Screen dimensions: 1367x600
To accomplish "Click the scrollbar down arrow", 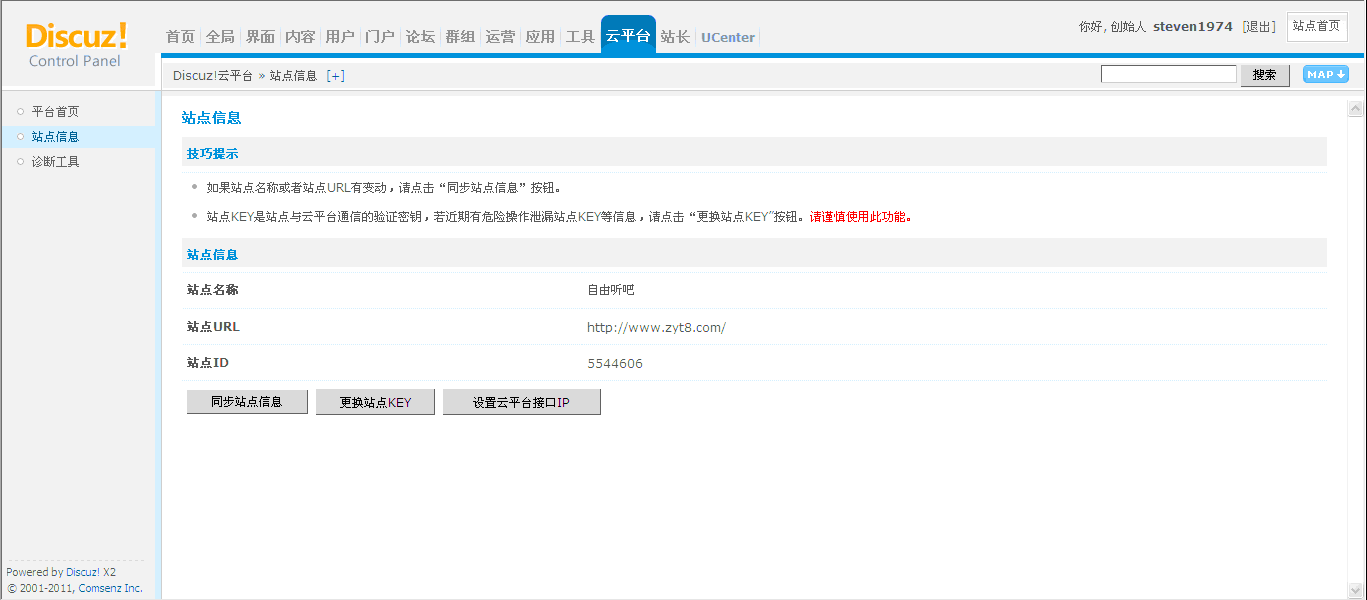I will pos(1356,589).
